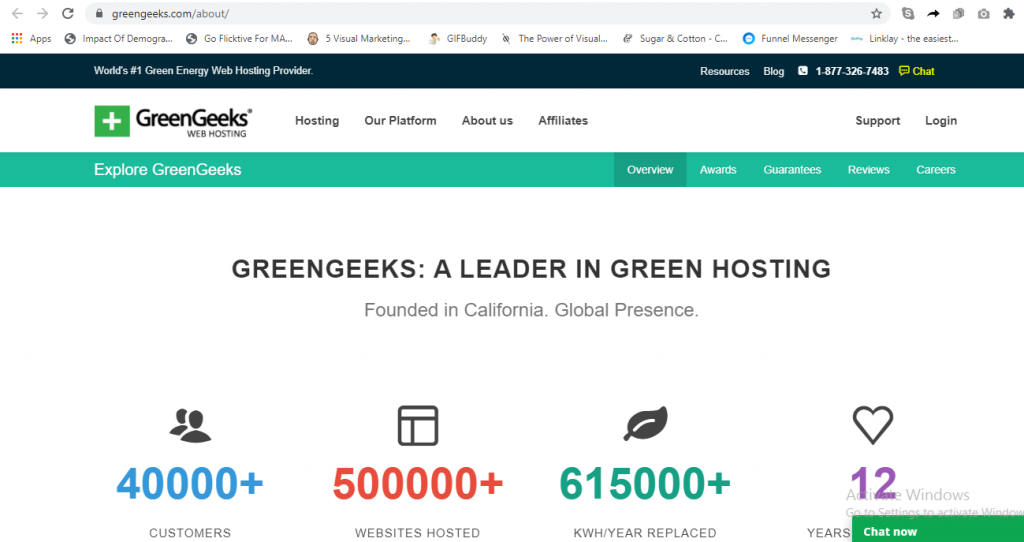The image size is (1024, 542).
Task: Open the Funnel Messenger bookmark
Action: (790, 39)
